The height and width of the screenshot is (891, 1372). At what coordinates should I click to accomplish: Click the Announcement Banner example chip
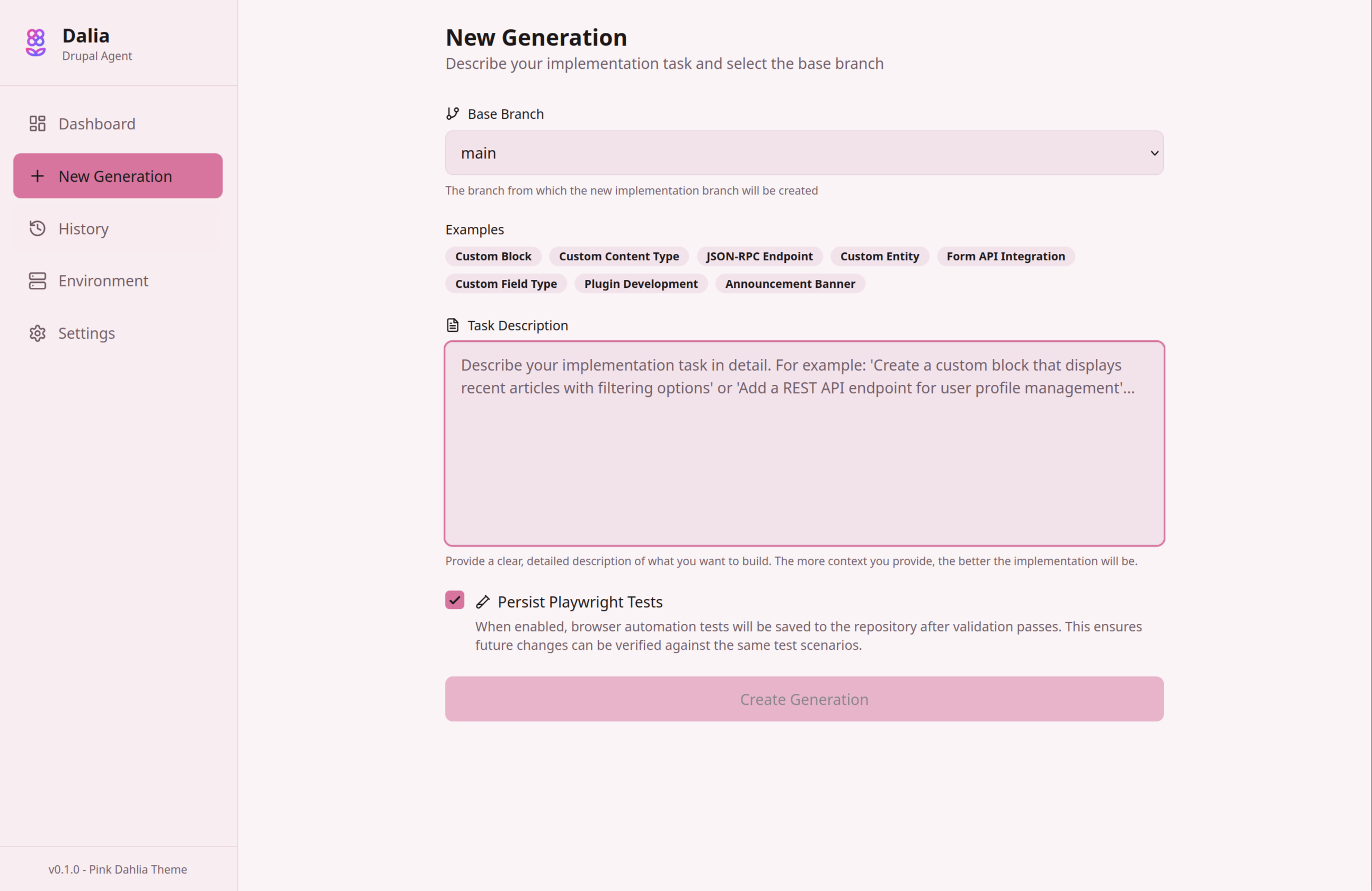point(790,283)
